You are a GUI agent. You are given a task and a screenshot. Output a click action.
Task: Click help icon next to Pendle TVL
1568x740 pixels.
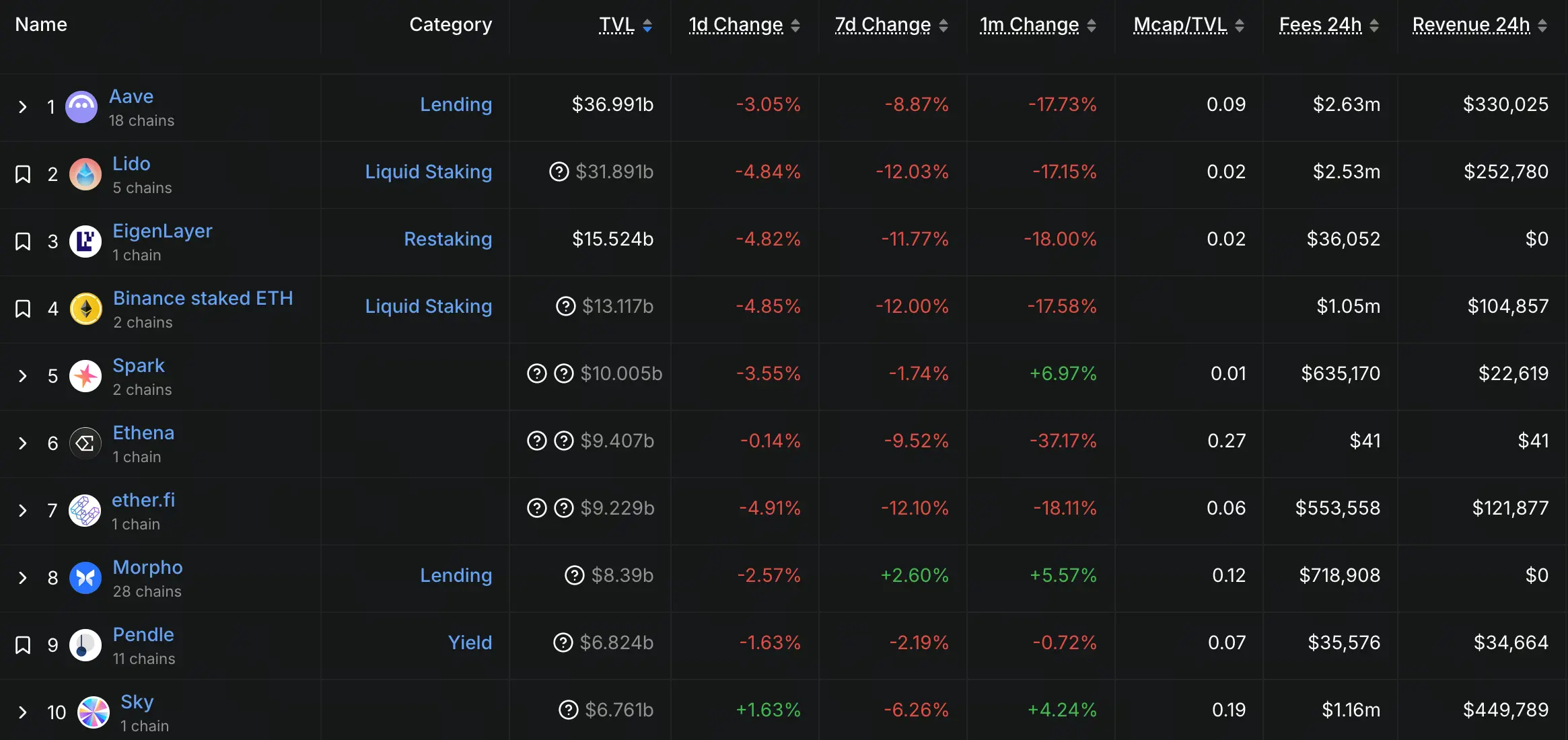click(x=563, y=643)
